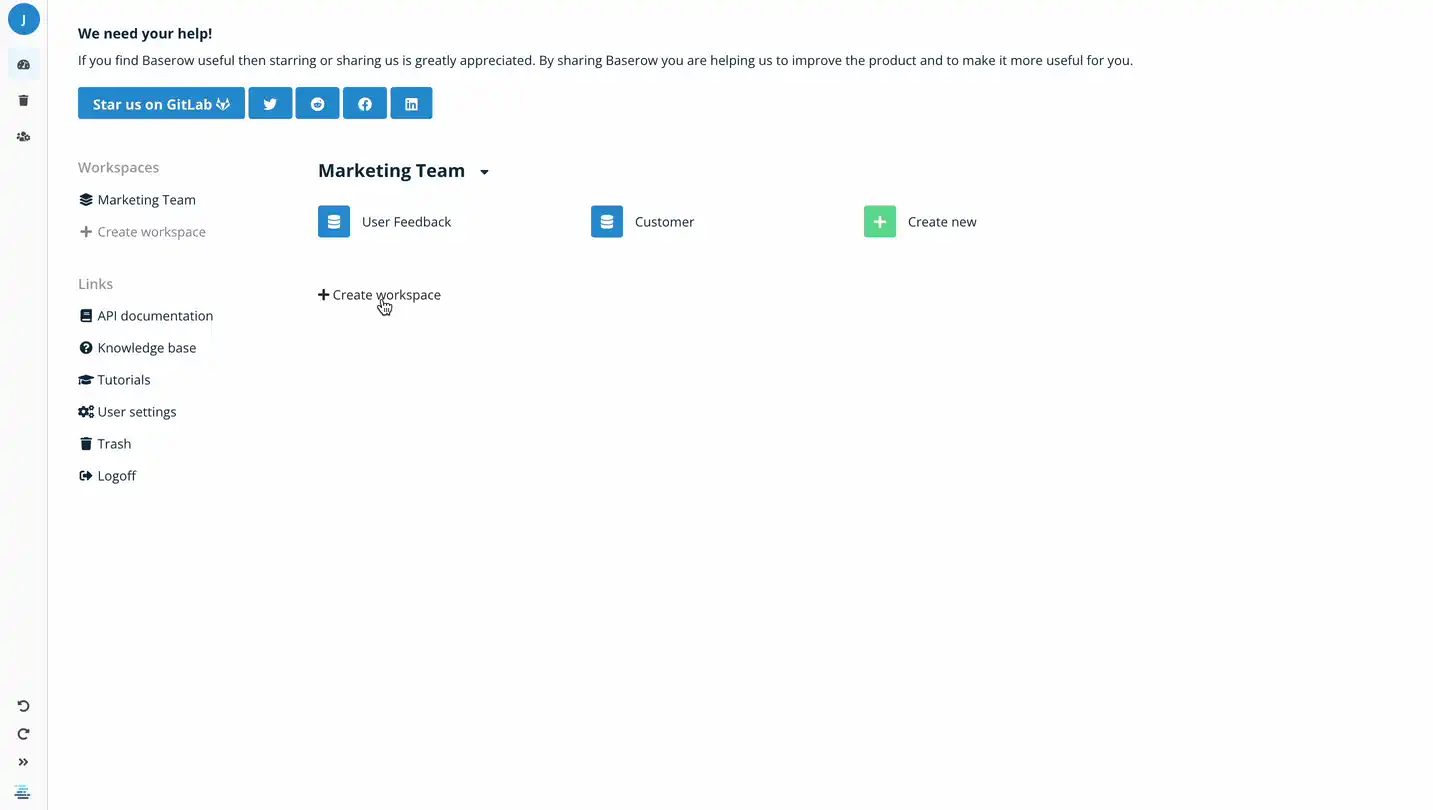This screenshot has height=810, width=1433.
Task: Open the User Feedback database icon
Action: 333,221
